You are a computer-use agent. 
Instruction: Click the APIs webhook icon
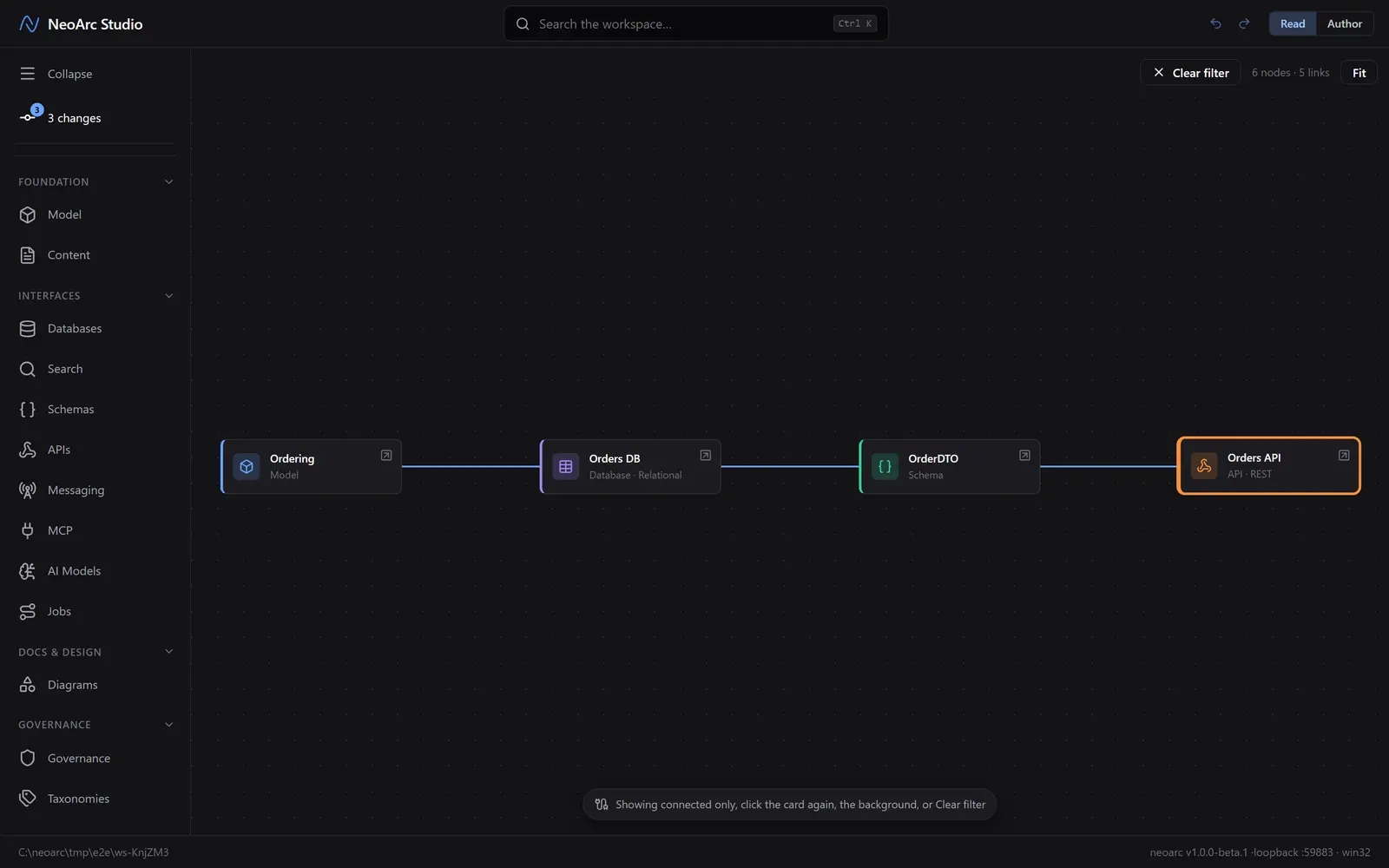[x=28, y=450]
